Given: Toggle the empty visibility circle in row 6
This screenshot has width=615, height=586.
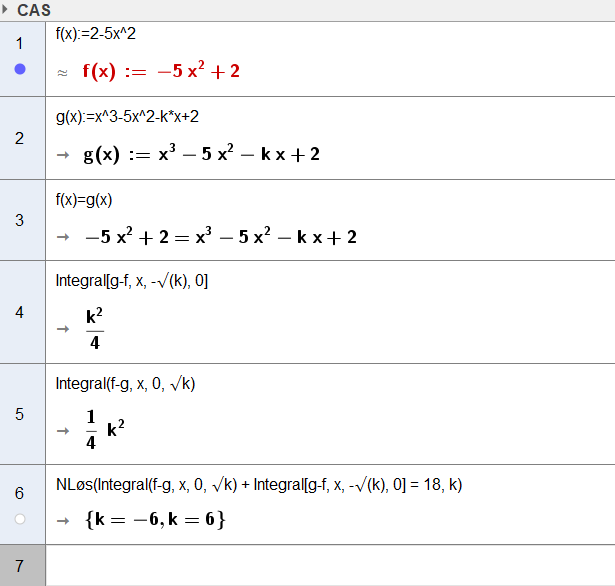Looking at the screenshot, I should [20, 519].
